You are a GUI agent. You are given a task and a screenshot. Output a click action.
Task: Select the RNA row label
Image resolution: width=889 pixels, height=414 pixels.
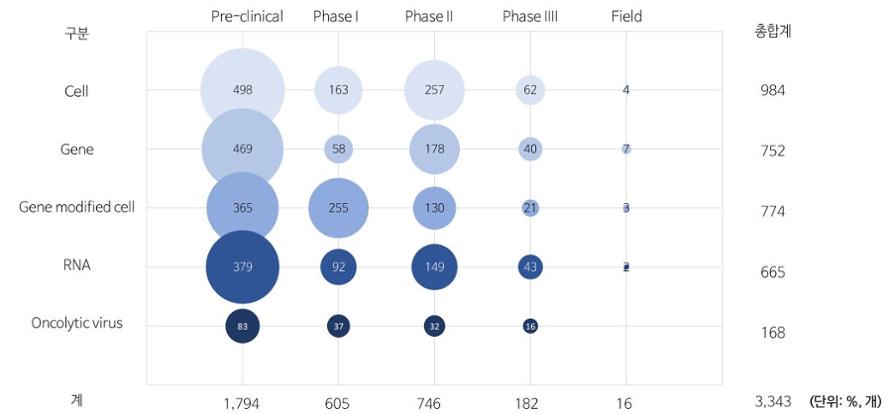[x=77, y=265]
